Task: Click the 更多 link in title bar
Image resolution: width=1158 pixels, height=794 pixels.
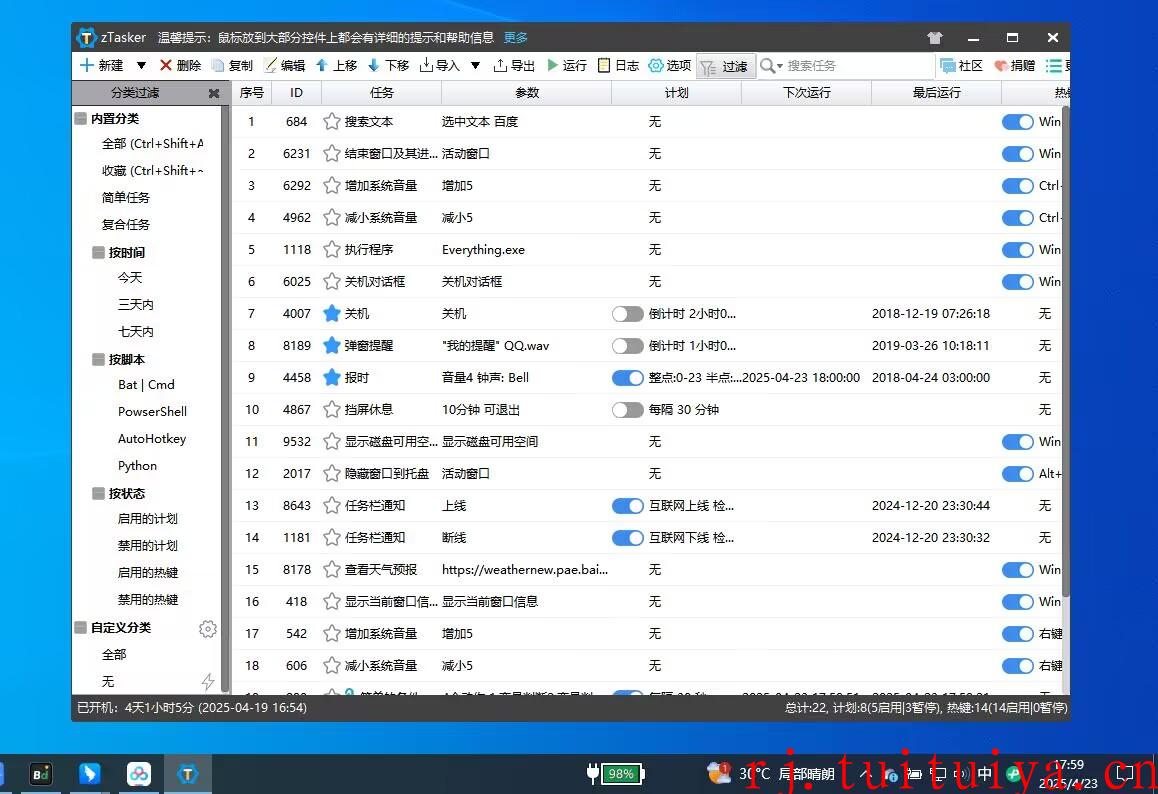Action: click(x=515, y=38)
